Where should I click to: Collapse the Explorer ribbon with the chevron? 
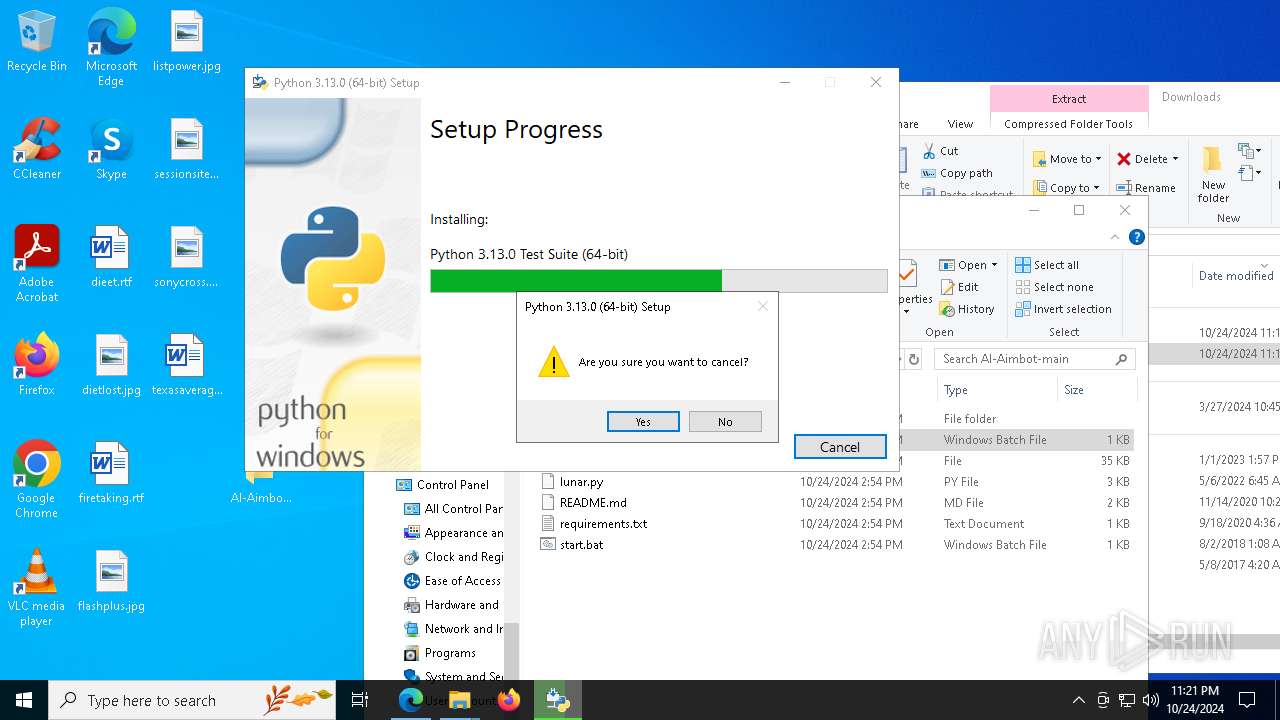pos(1115,238)
